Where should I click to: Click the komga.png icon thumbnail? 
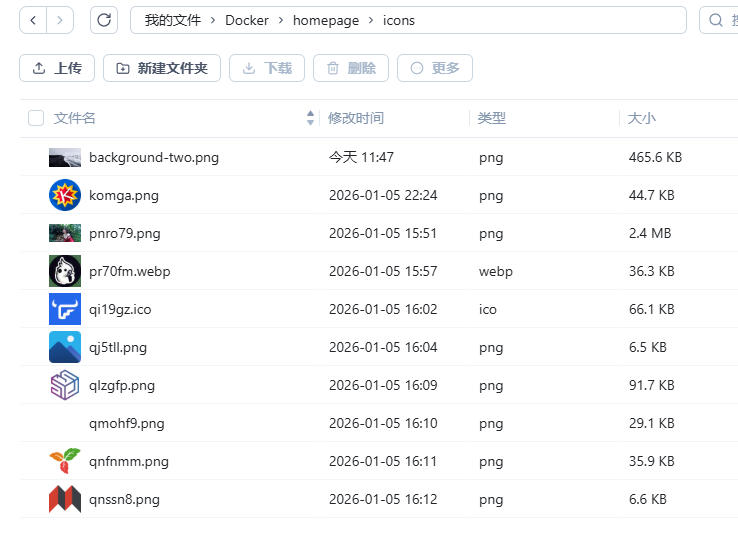pos(65,195)
